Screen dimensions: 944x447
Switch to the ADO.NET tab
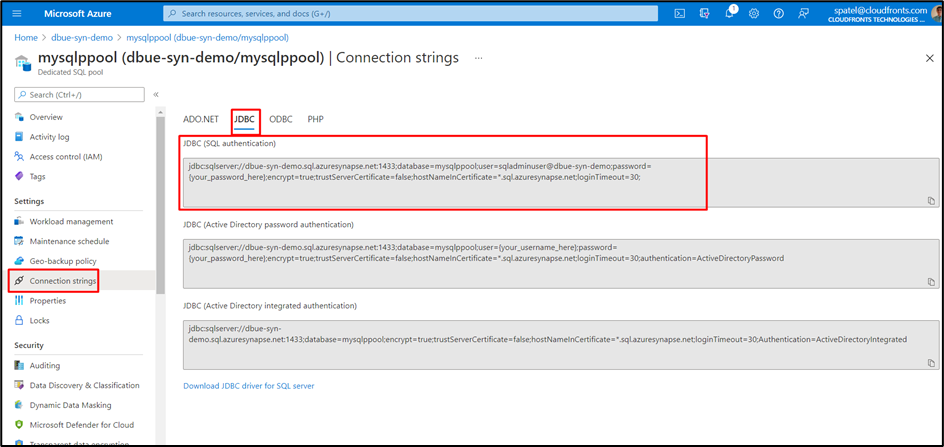[200, 119]
